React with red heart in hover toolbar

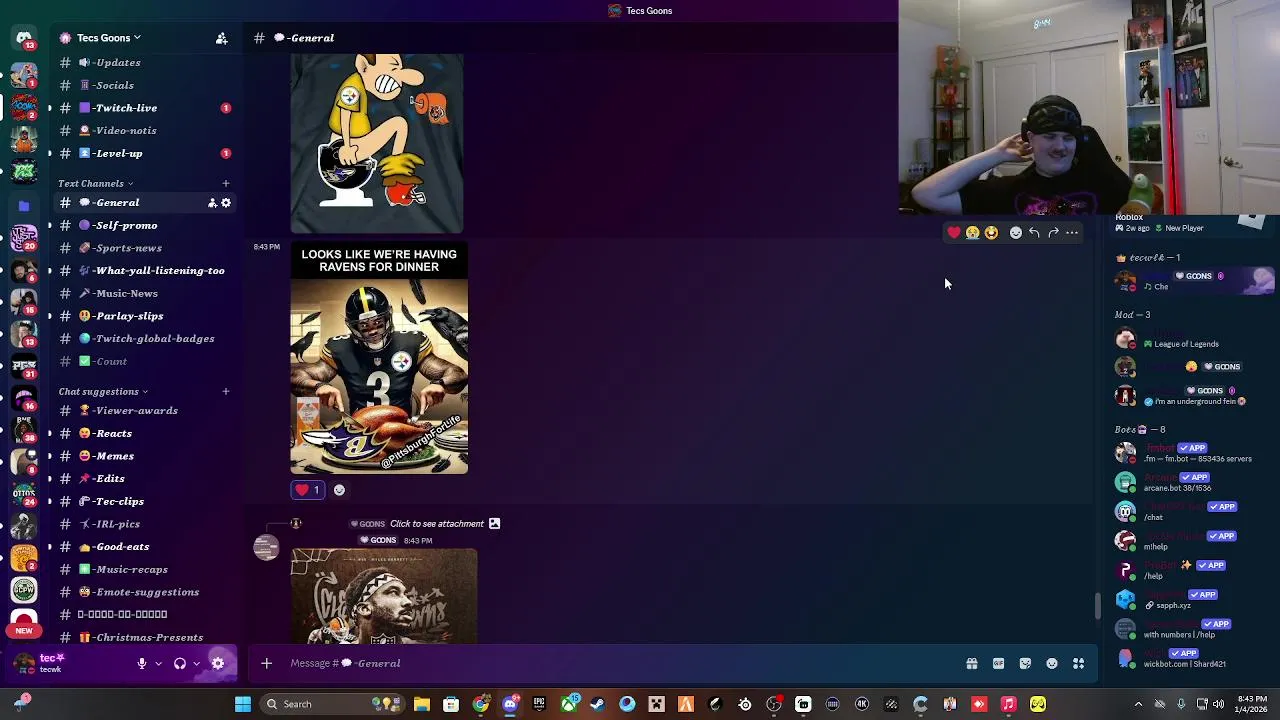[x=954, y=233]
